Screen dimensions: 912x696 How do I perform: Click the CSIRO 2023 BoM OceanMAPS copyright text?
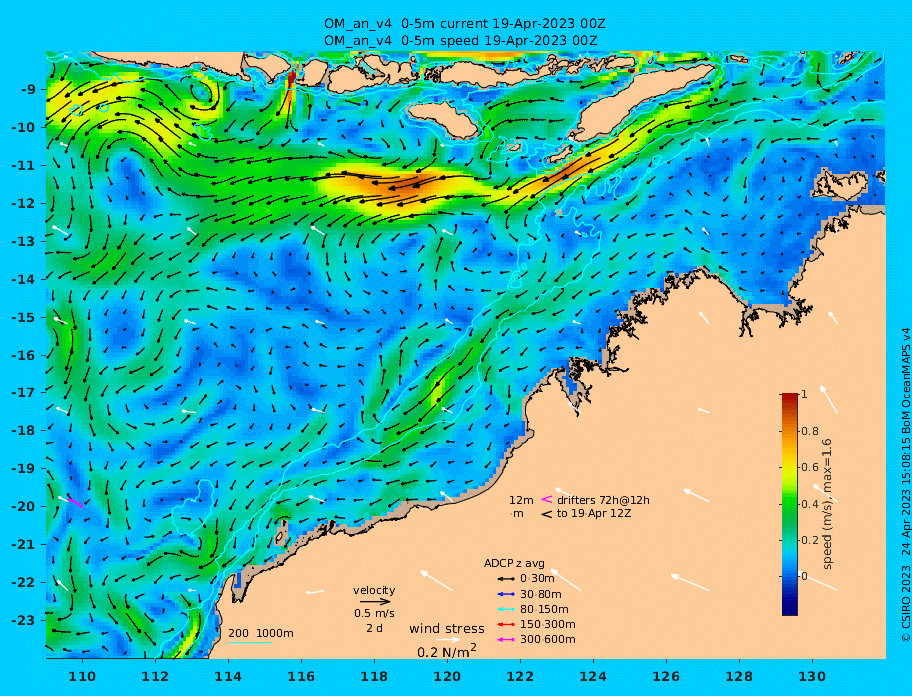click(x=906, y=484)
